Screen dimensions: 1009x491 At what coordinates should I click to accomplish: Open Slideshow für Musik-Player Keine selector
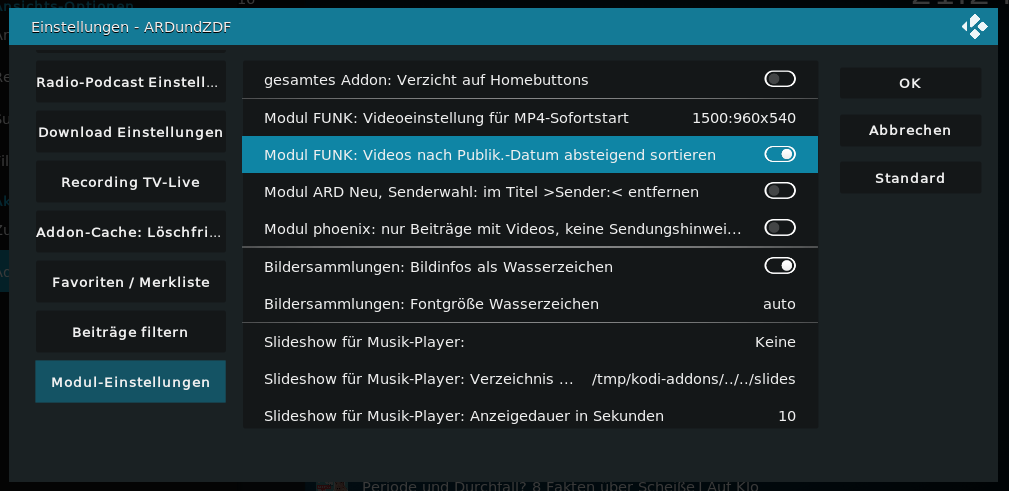[x=530, y=342]
